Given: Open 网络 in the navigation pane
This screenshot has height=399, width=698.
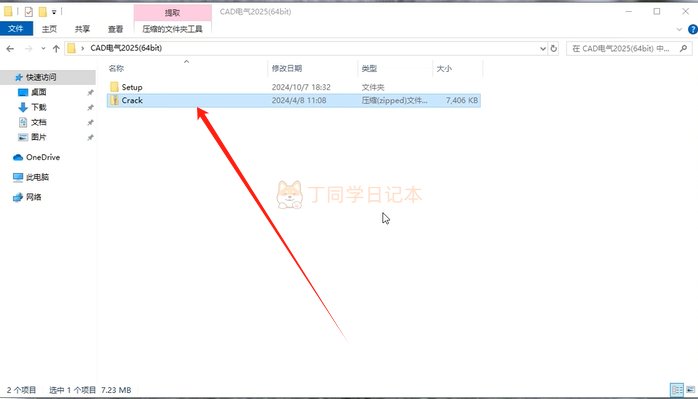Looking at the screenshot, I should (x=33, y=197).
